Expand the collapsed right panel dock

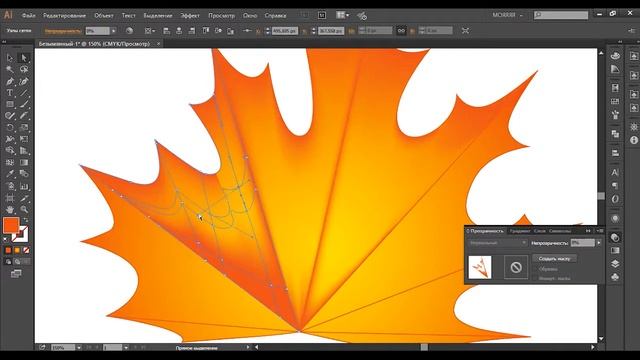[620, 42]
